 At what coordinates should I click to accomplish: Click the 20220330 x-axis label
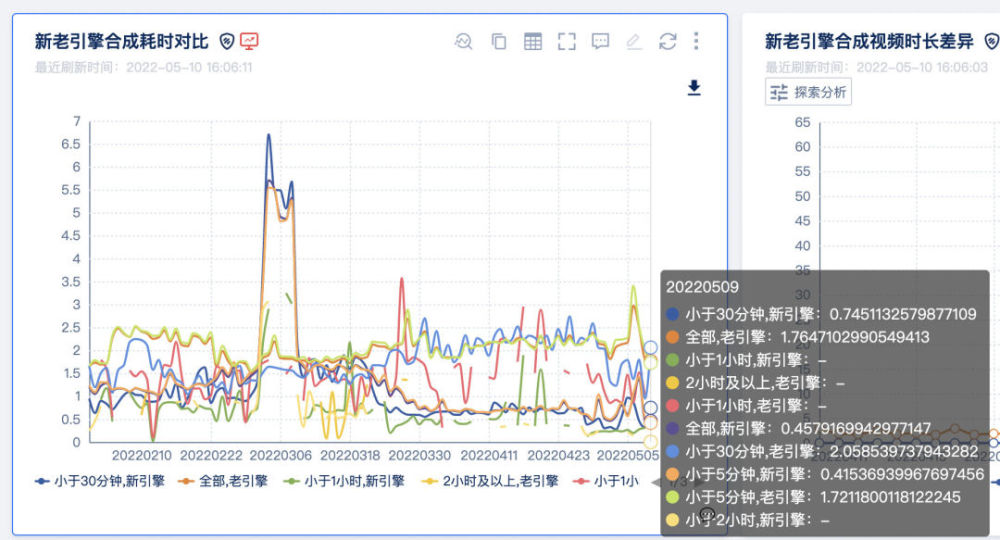(x=420, y=456)
